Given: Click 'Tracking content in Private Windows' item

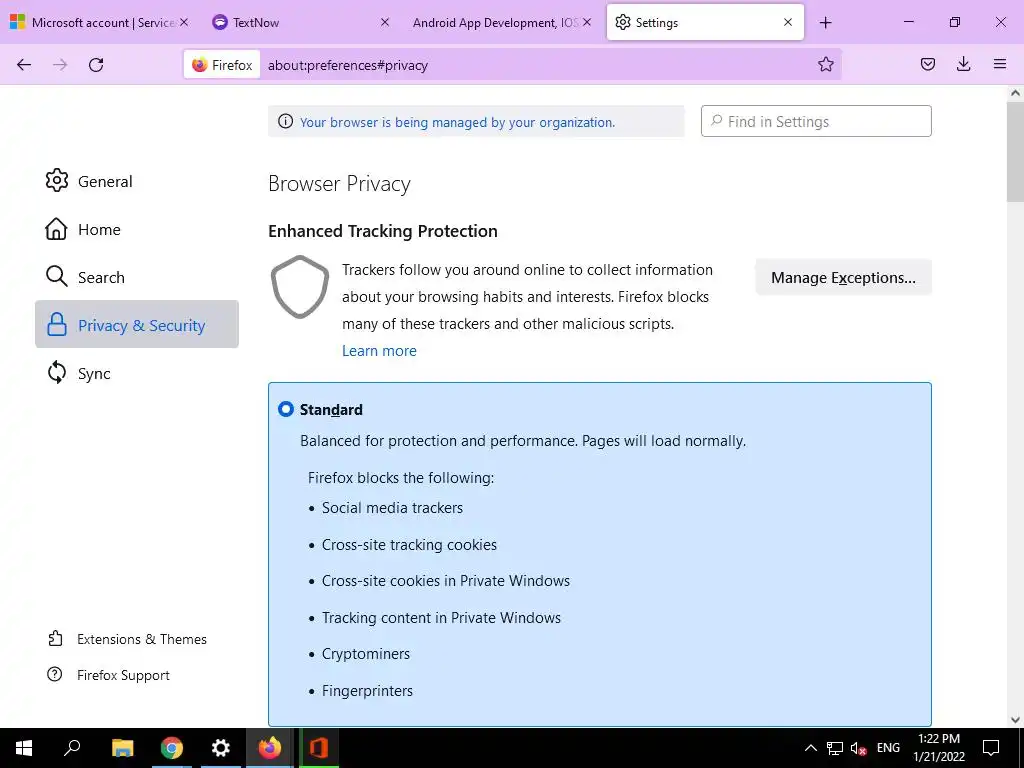Looking at the screenshot, I should pyautogui.click(x=441, y=617).
